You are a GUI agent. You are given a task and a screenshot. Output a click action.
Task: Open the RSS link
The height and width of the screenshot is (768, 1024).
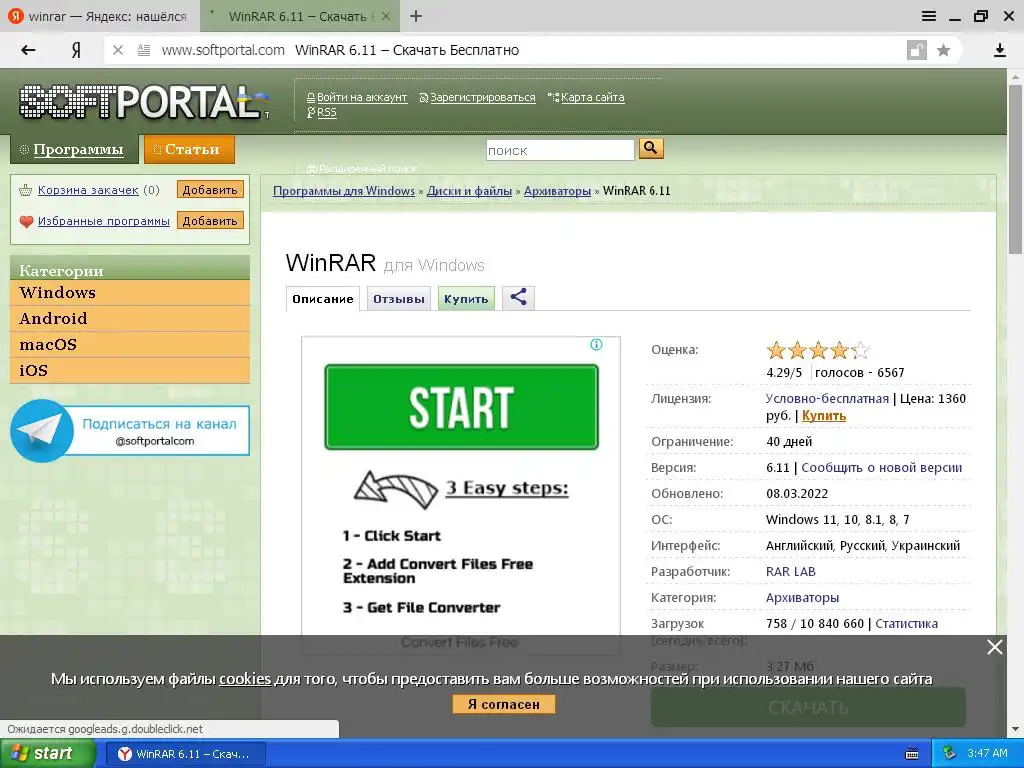click(x=327, y=112)
